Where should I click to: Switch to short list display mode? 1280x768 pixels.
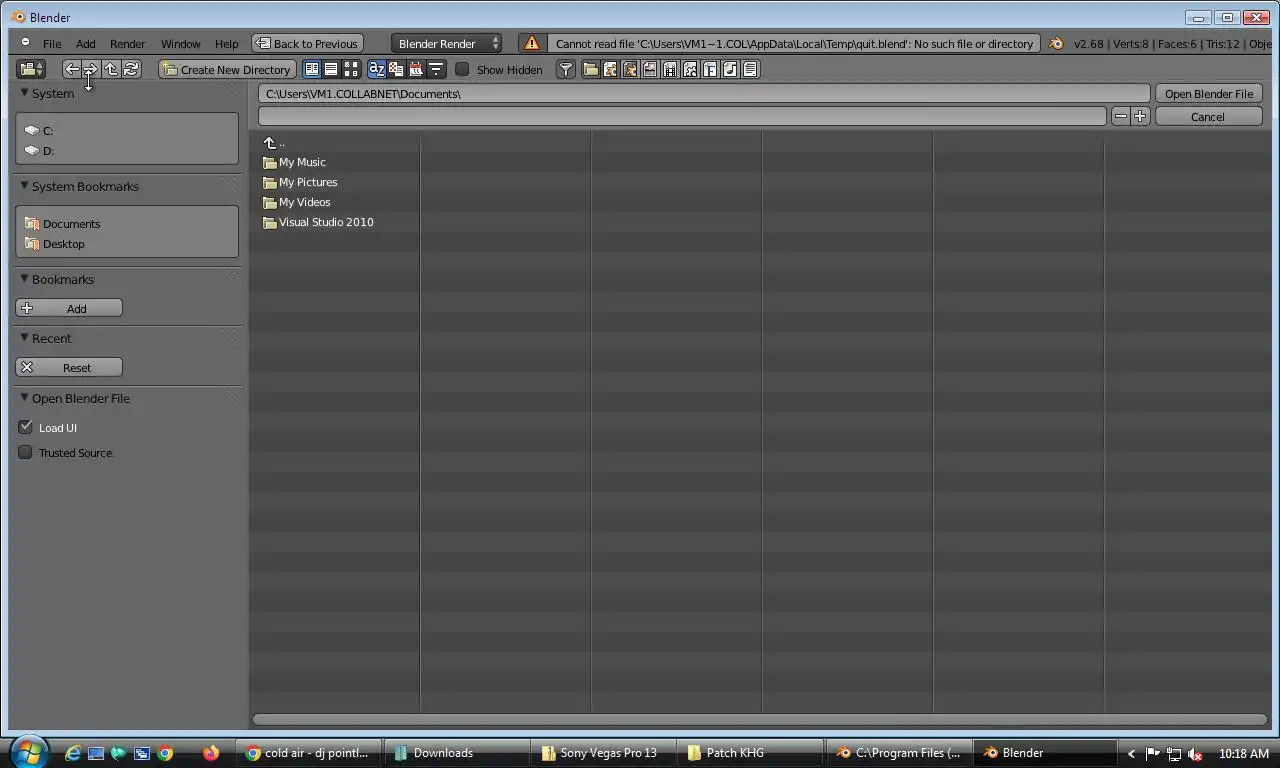coord(312,69)
